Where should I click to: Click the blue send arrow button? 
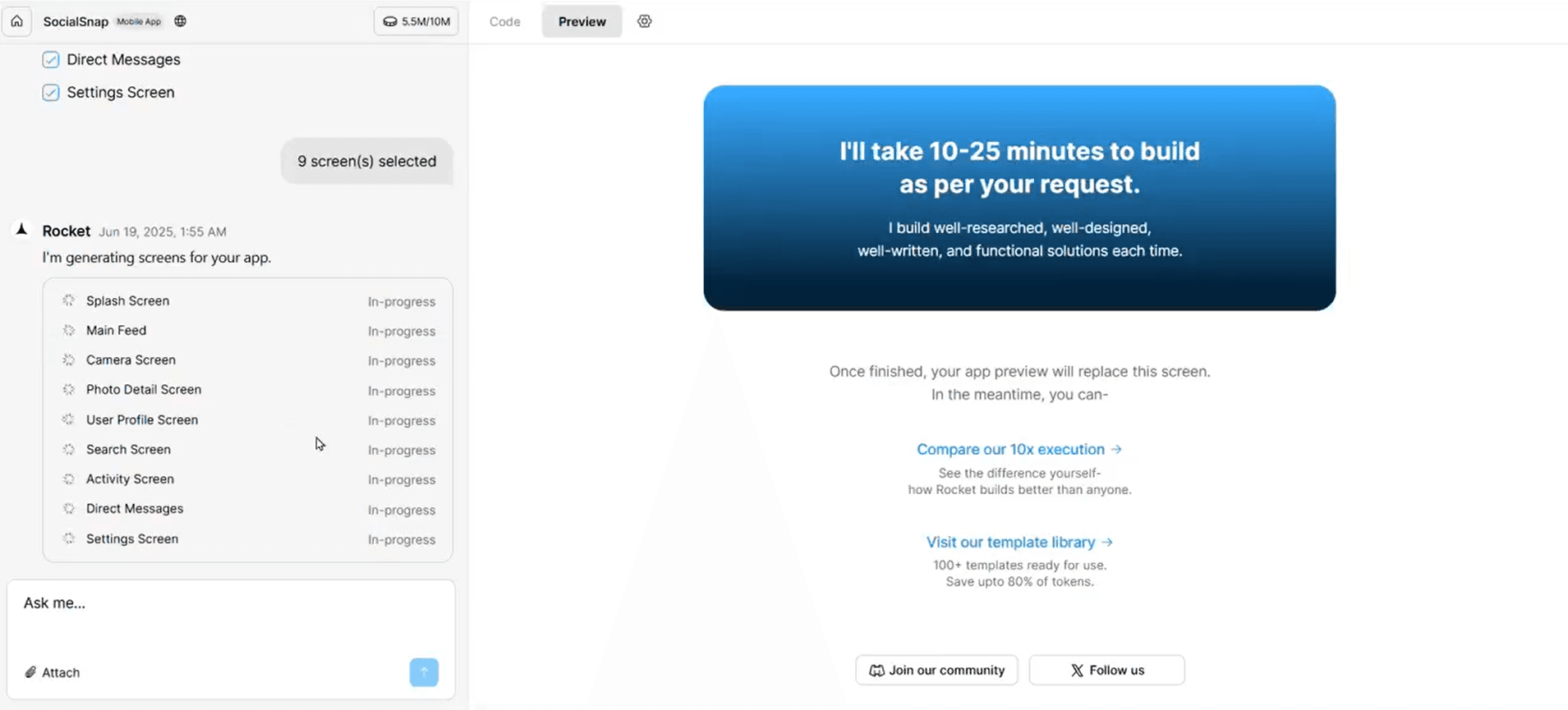(424, 672)
